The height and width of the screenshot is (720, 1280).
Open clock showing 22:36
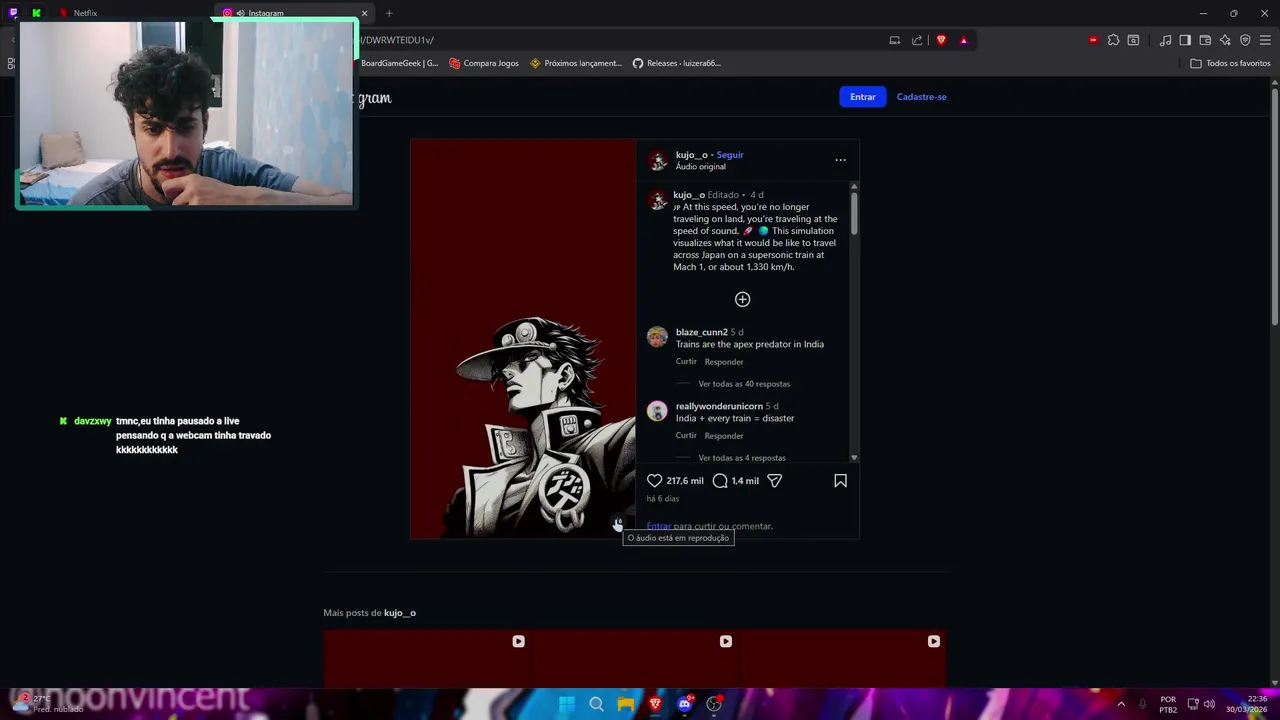click(x=1247, y=704)
